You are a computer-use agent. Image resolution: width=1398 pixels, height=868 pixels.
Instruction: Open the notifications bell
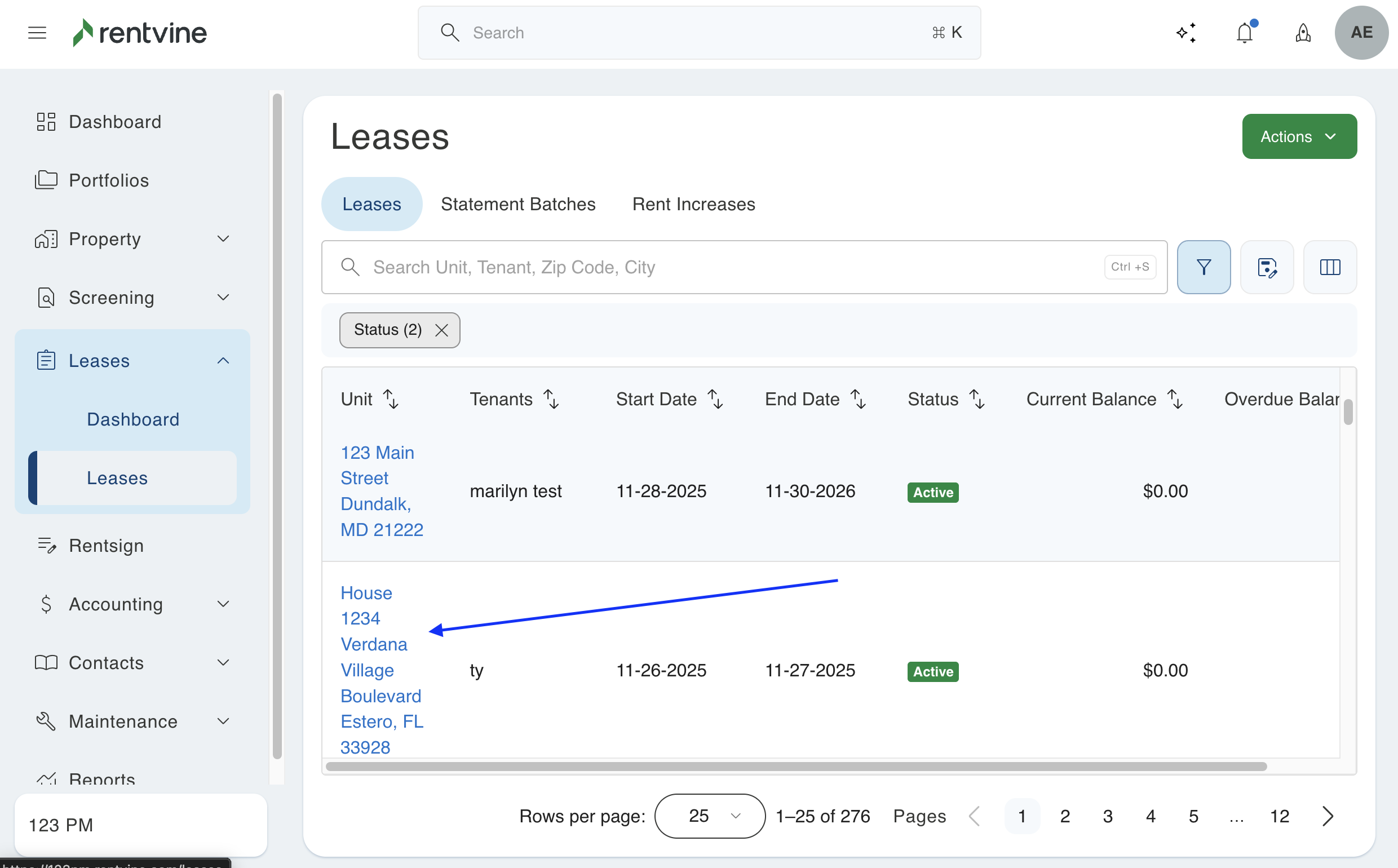[1244, 33]
